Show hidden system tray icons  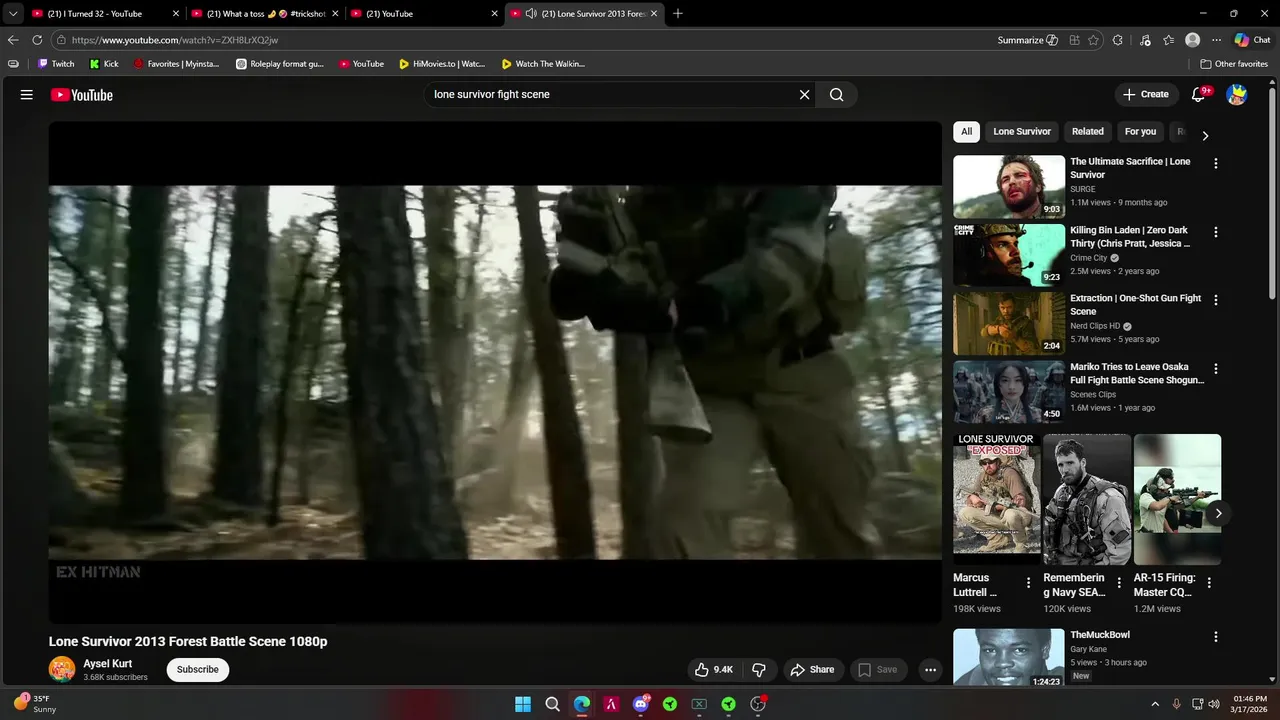coord(1155,704)
